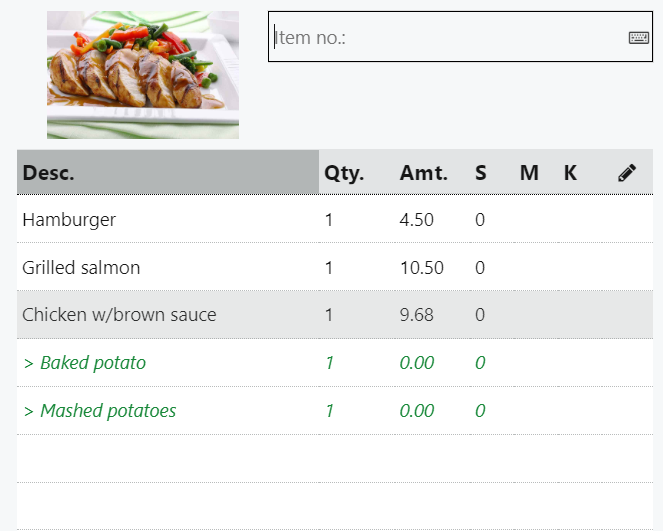Click the chicken dish photo thumbnail
Image resolution: width=663 pixels, height=531 pixels.
pyautogui.click(x=143, y=74)
